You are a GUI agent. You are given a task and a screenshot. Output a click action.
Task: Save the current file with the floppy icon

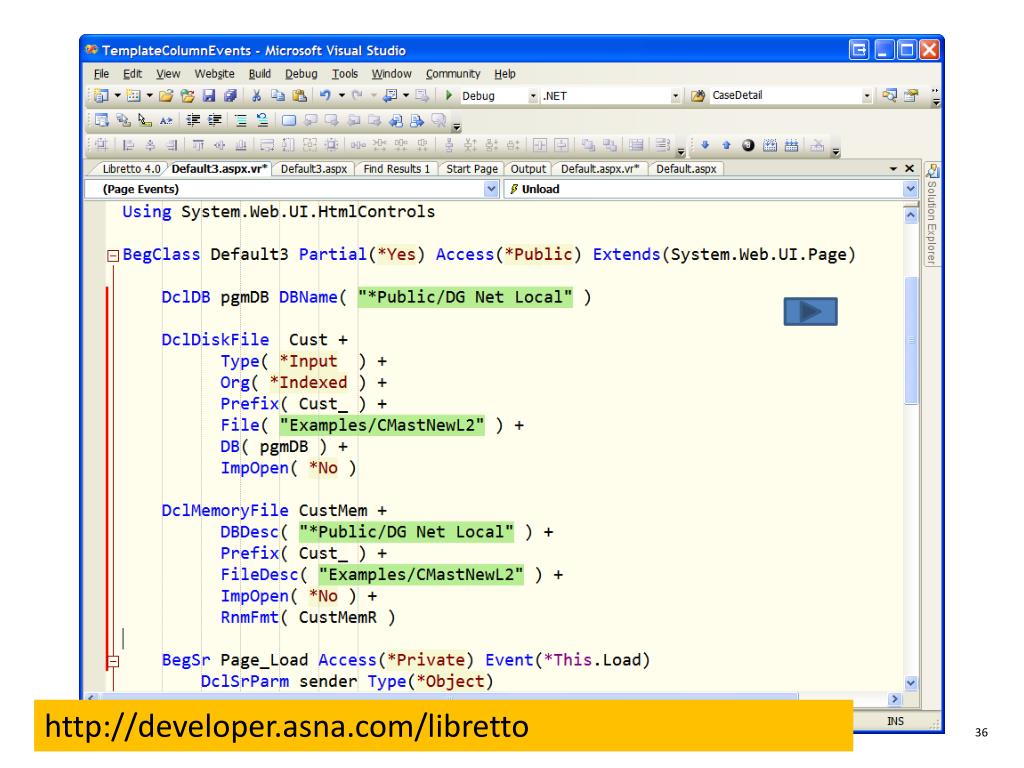pos(209,96)
